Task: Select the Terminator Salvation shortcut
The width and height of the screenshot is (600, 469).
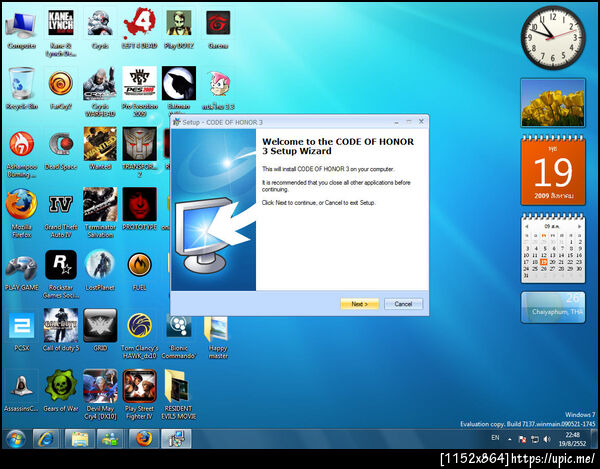Action: point(100,213)
